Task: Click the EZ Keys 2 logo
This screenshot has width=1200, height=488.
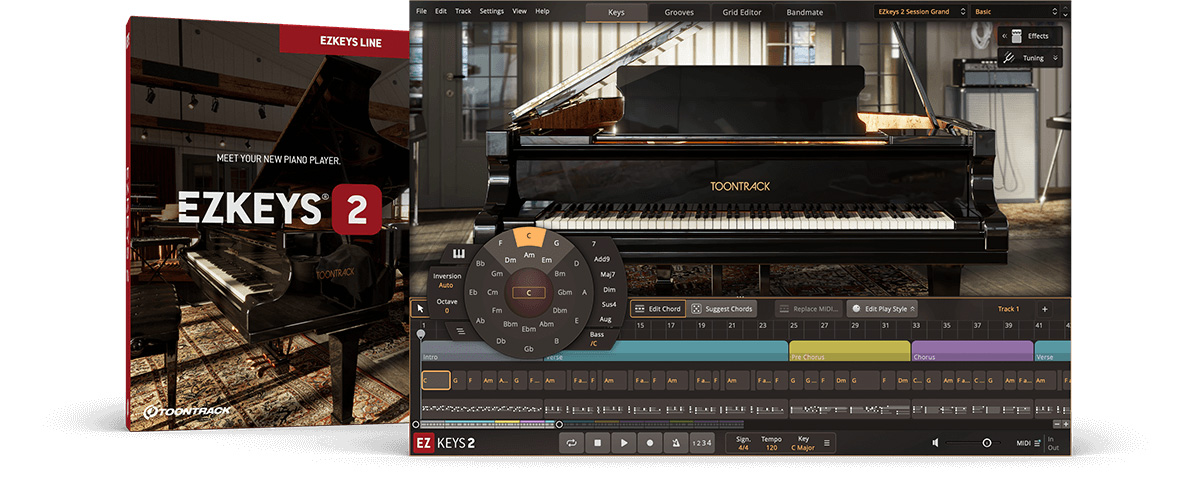Action: point(445,443)
